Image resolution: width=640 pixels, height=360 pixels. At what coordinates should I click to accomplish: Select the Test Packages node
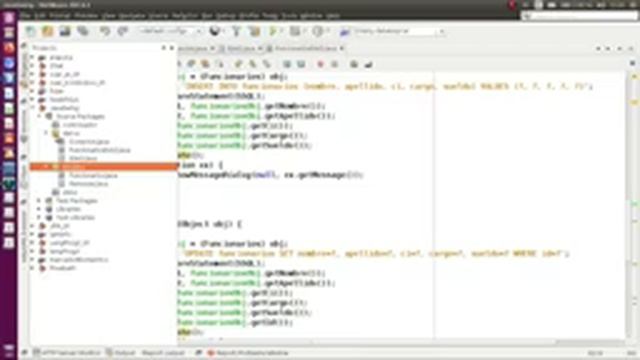(76, 200)
